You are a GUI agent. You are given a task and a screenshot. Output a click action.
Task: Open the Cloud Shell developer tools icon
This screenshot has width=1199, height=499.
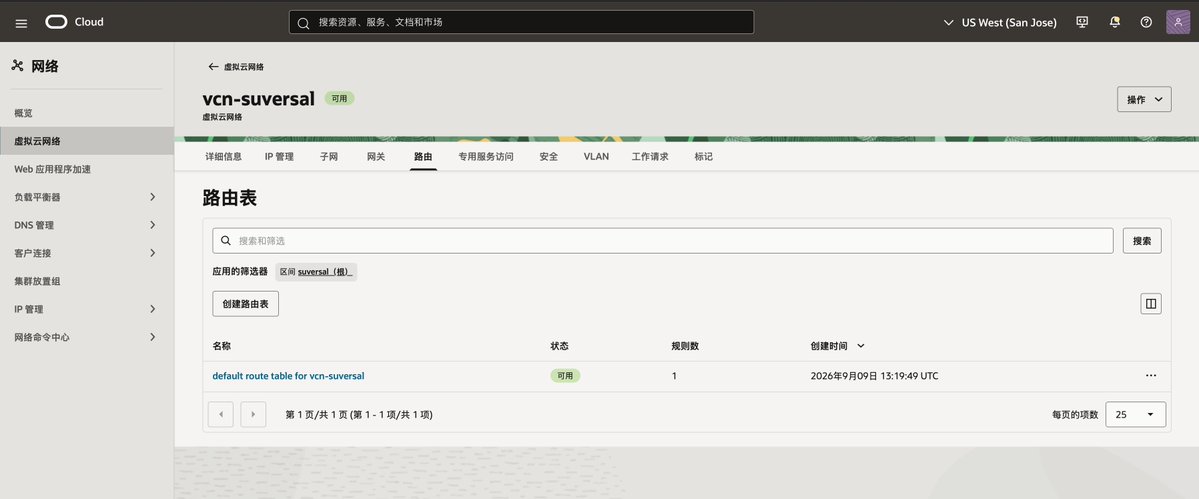point(1082,22)
